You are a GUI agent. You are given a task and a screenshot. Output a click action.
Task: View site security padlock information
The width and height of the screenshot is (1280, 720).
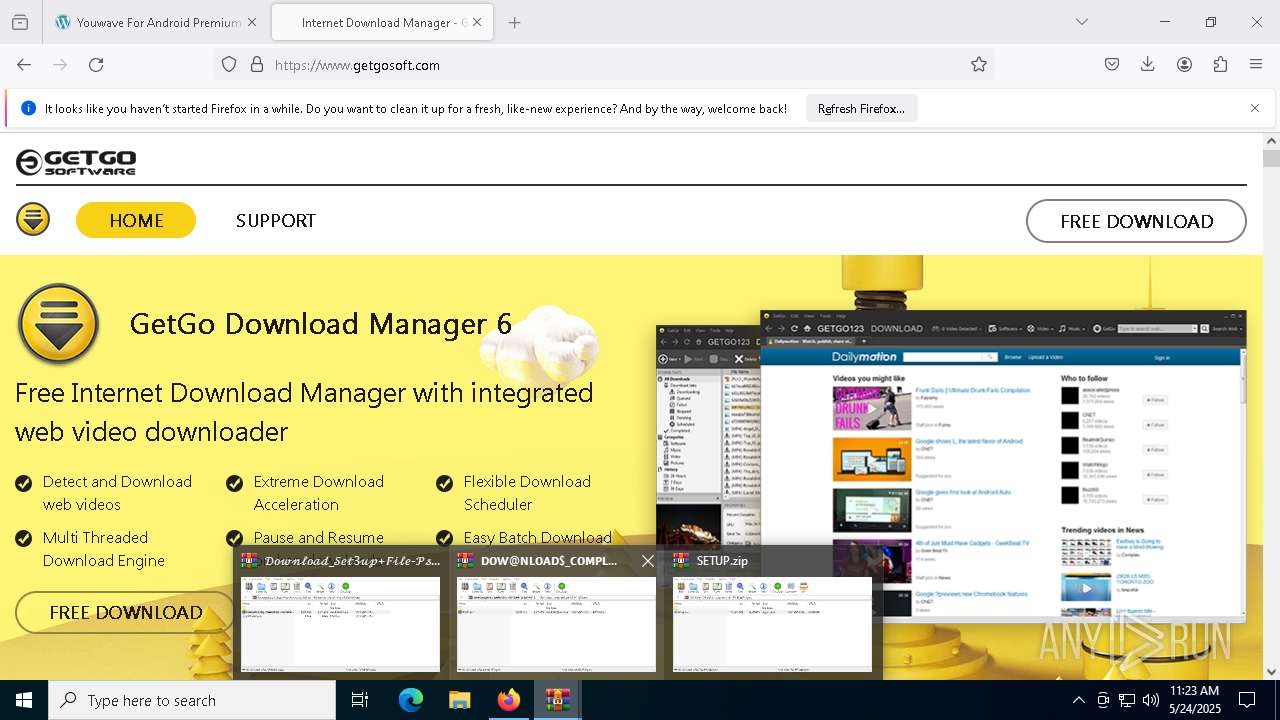[257, 64]
